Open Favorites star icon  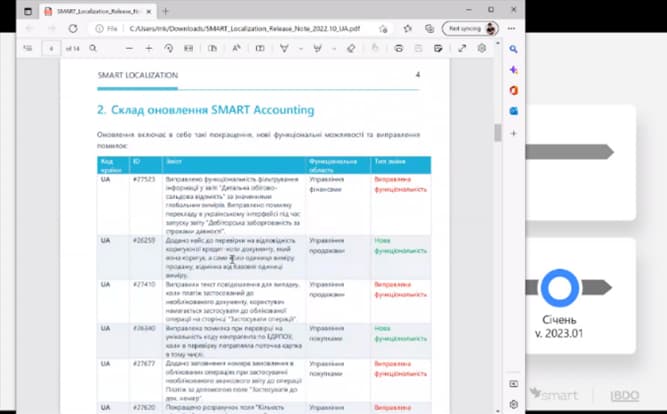point(408,29)
